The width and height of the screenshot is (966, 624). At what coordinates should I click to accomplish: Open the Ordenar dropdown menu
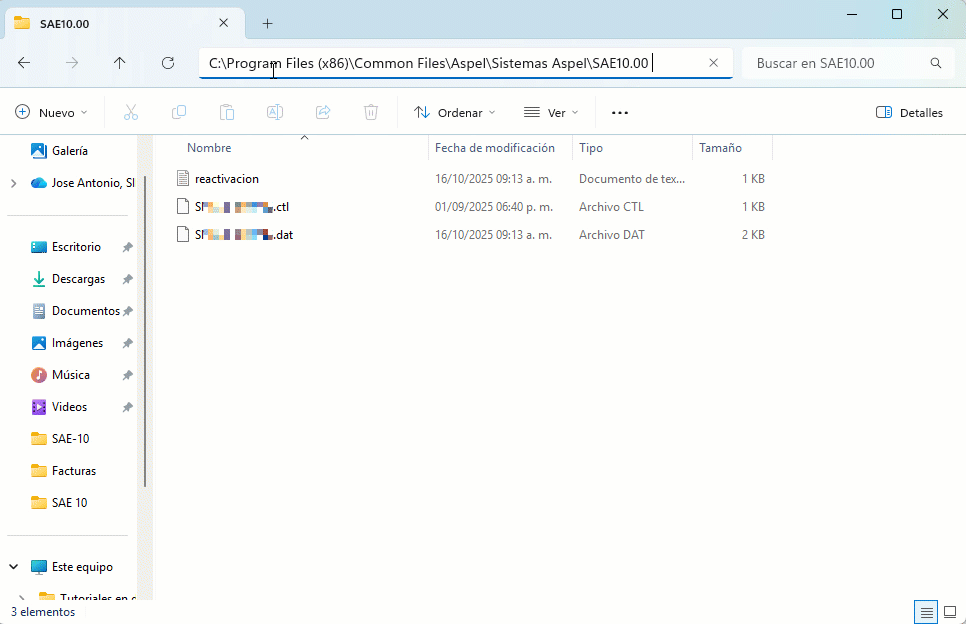coord(455,113)
